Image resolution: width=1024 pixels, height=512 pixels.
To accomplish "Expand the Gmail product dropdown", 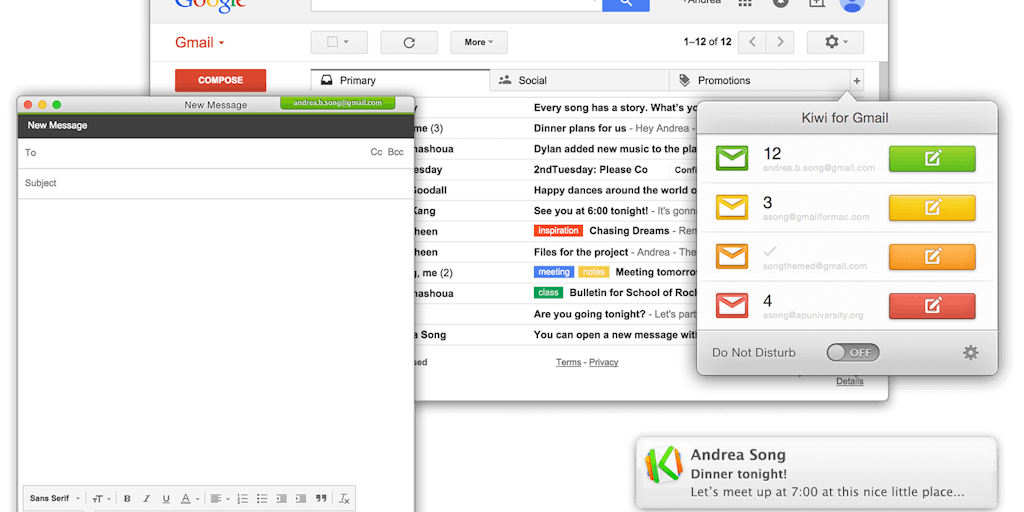I will (x=200, y=43).
